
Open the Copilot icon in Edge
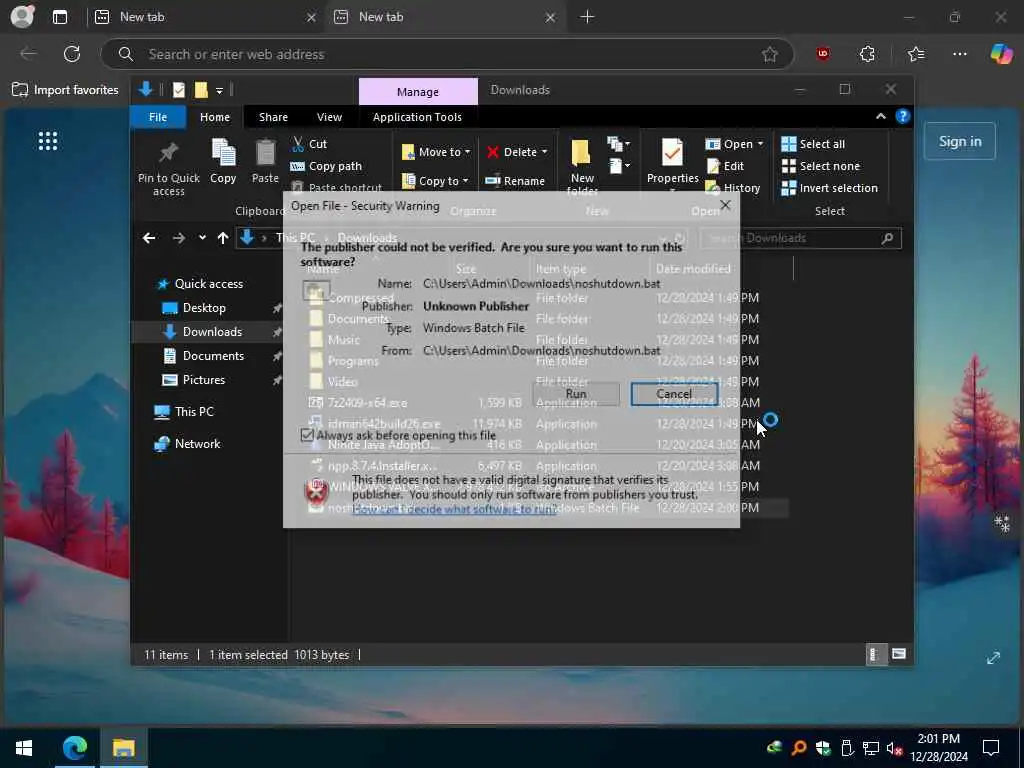coord(1001,54)
